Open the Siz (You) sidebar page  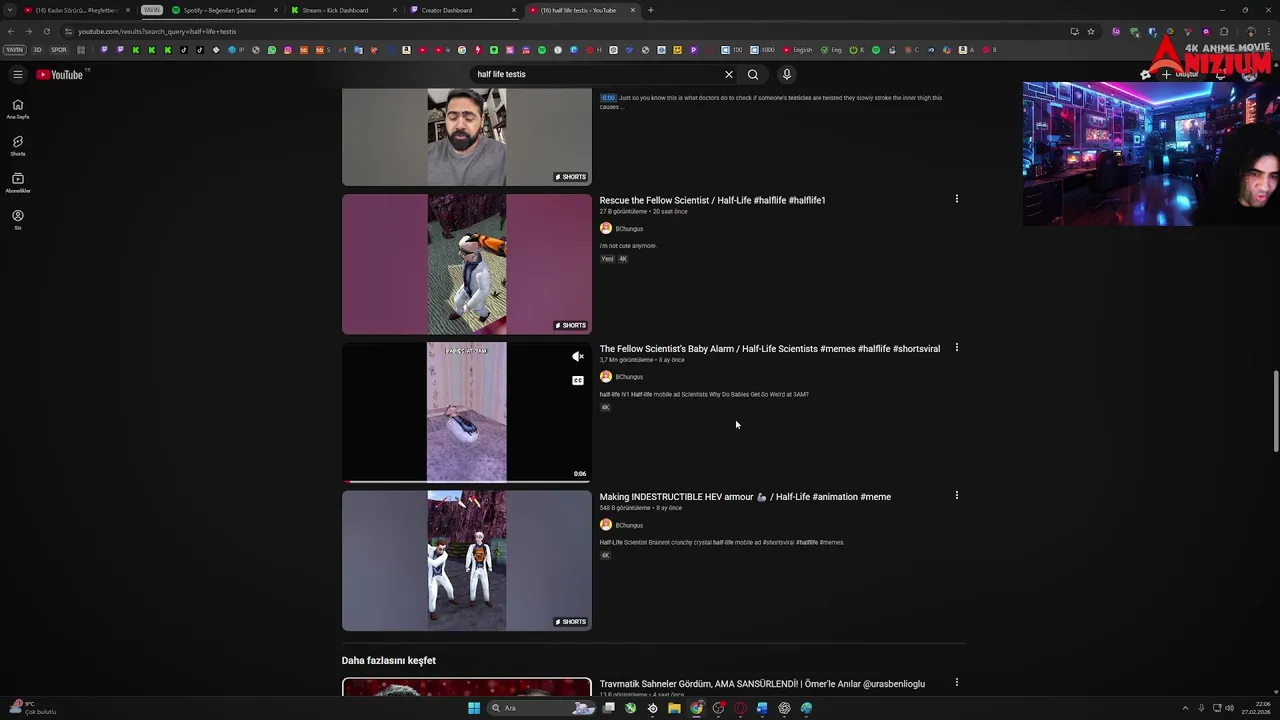pyautogui.click(x=18, y=220)
